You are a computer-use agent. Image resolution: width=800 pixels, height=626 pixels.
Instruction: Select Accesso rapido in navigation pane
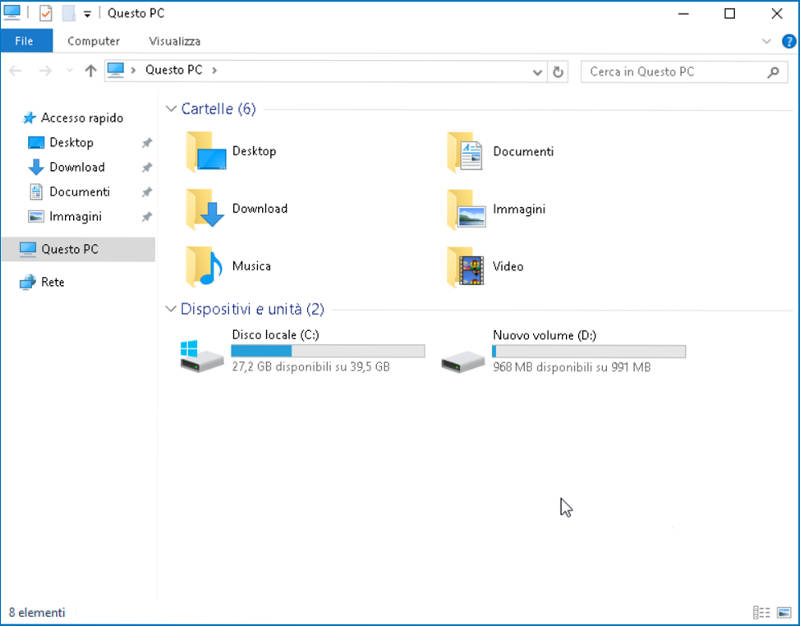coord(73,118)
